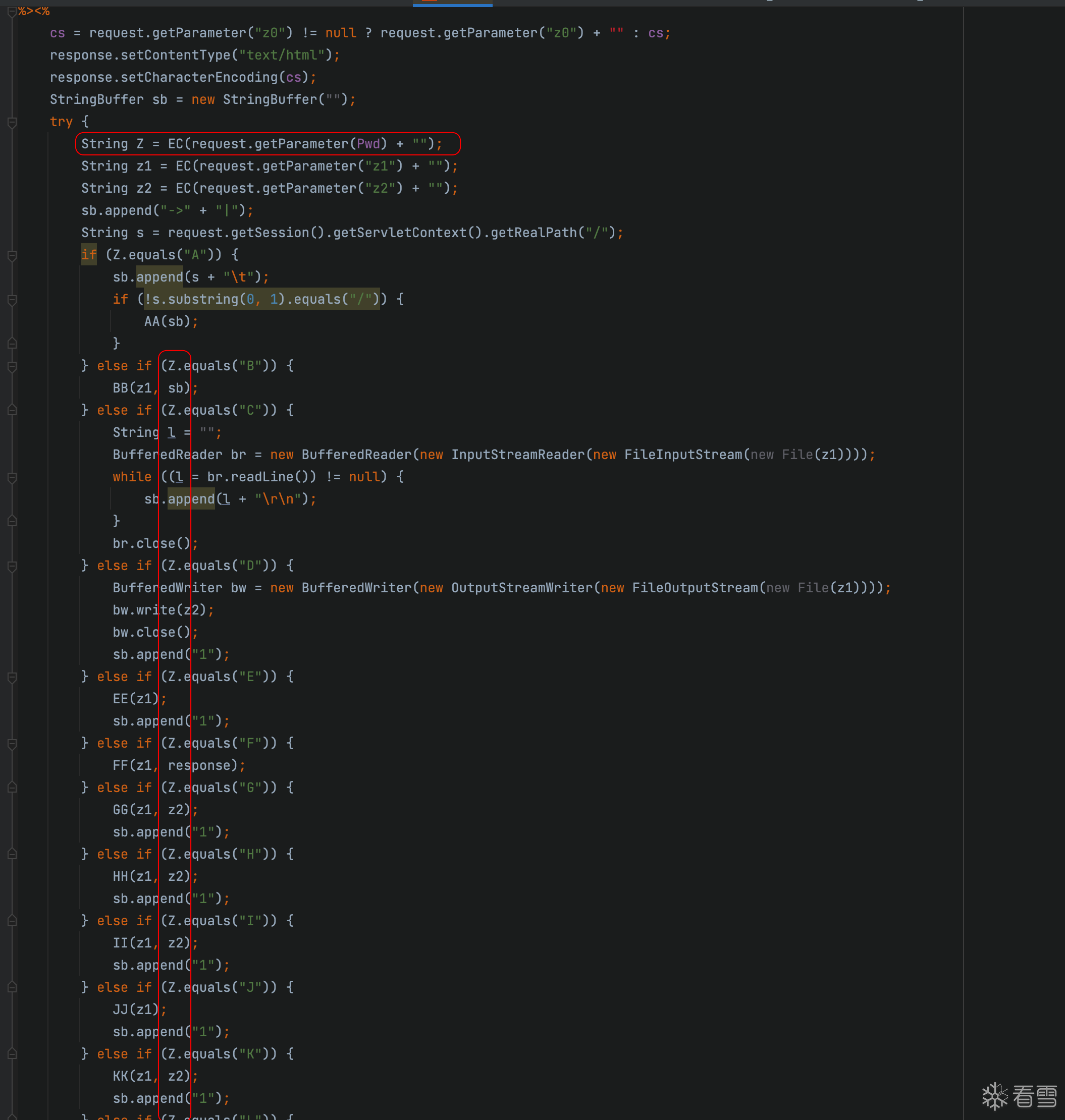
Task: Fold the else if Z.equals("G") block
Action: [12, 788]
